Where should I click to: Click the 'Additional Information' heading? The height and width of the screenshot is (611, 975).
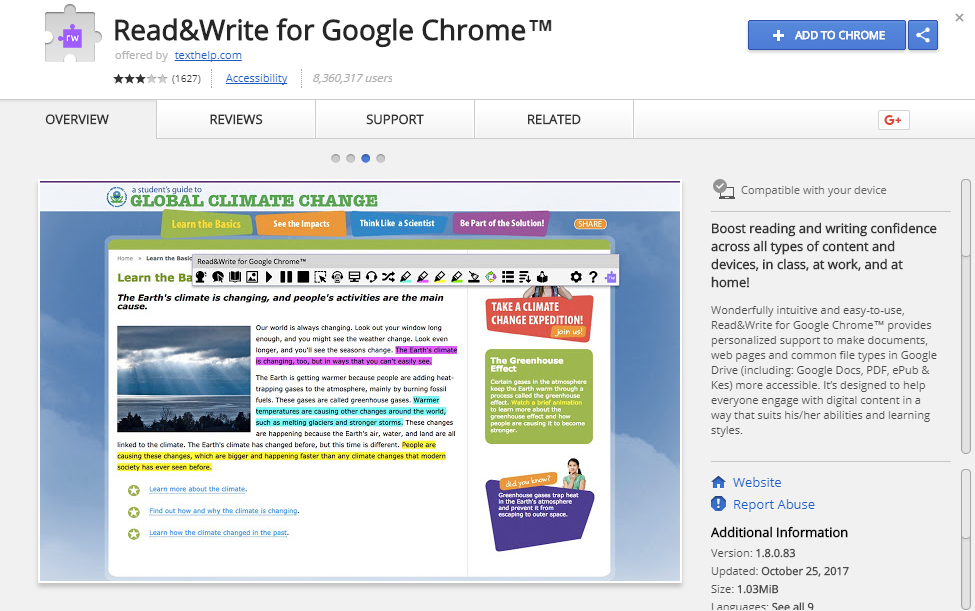[779, 532]
